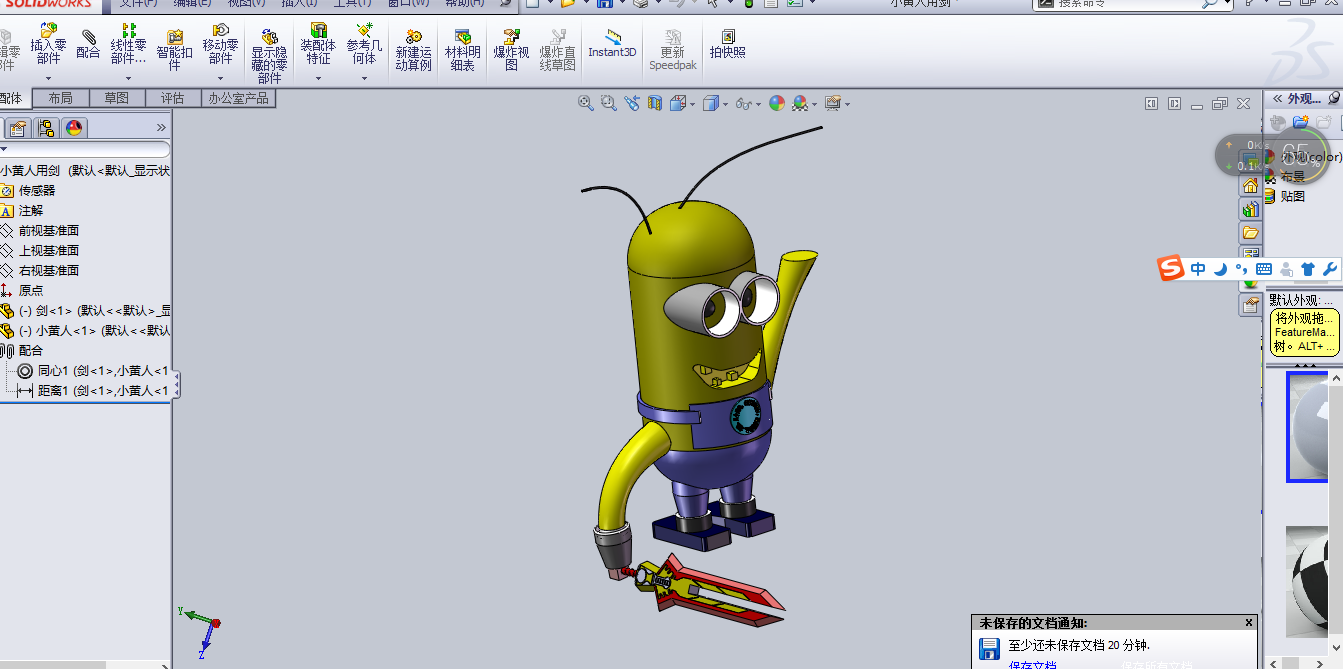Viewport: 1343px width, 669px height.
Task: Toggle Sogou IME moon half-width icon
Action: click(x=1220, y=269)
